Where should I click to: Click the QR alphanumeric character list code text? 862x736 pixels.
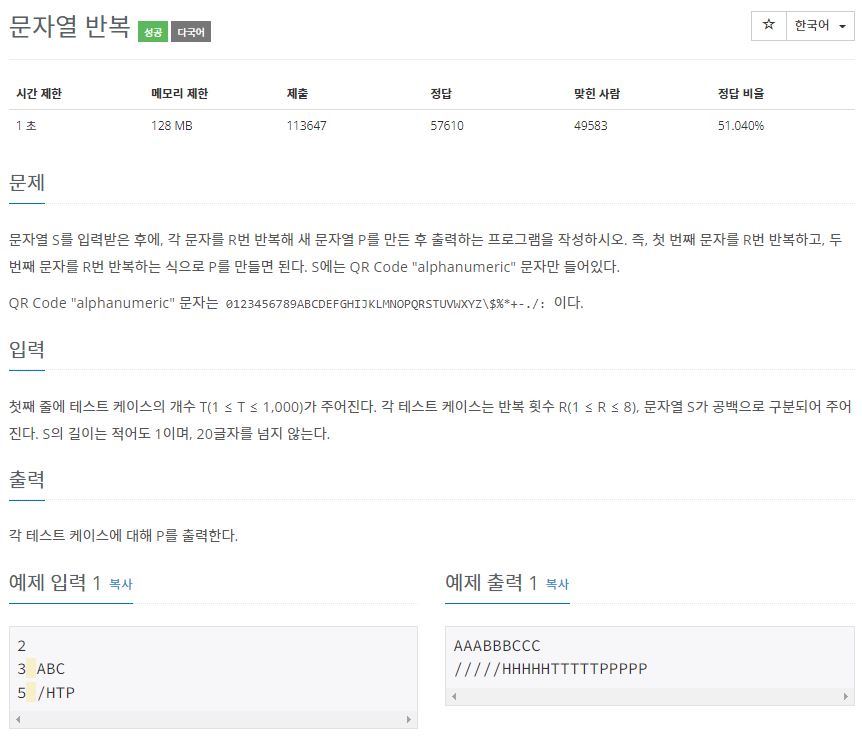pyautogui.click(x=385, y=304)
